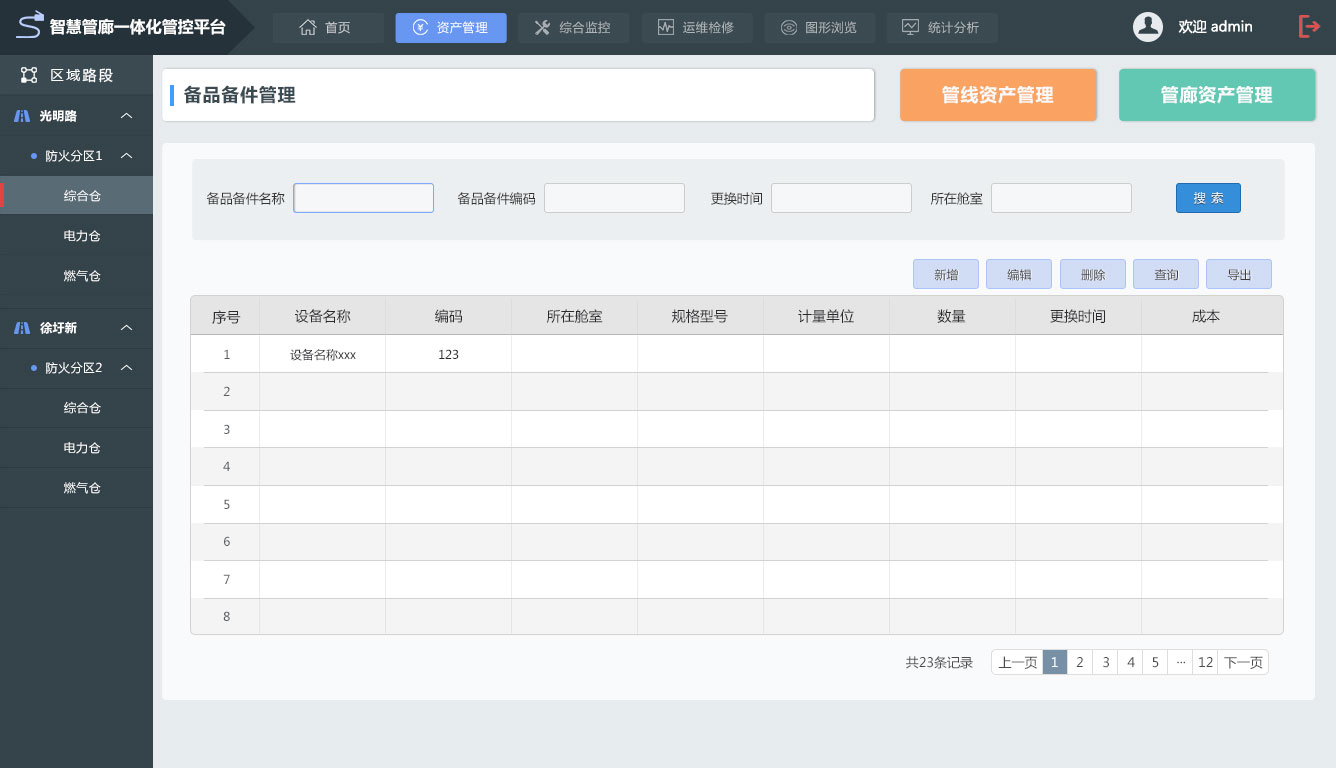Collapse the 防火分区2 tree chevron
This screenshot has width=1336, height=768.
127,368
